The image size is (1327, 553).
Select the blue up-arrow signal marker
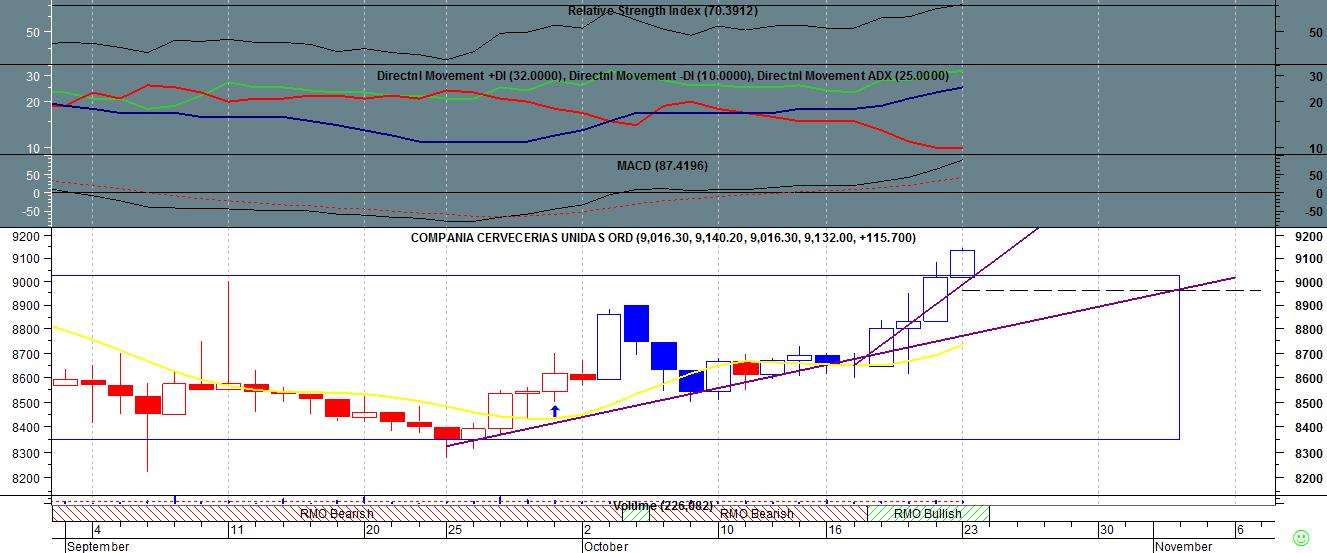click(555, 411)
